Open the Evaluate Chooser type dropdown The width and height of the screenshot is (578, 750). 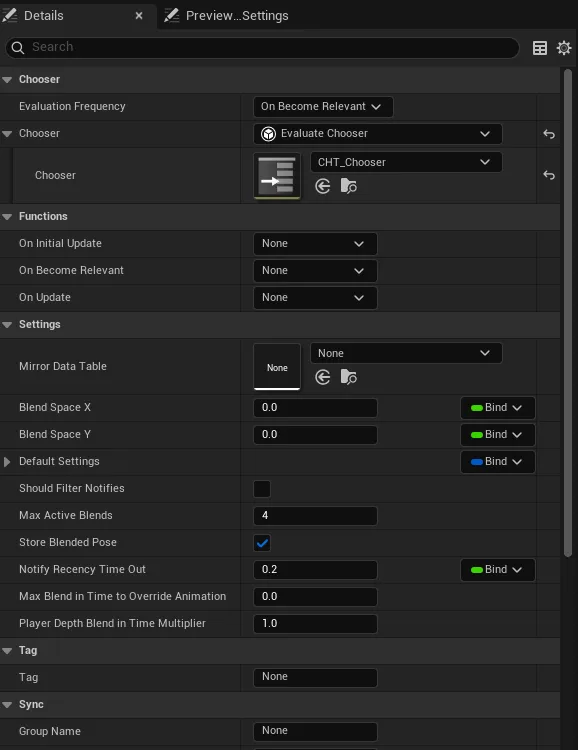point(378,134)
